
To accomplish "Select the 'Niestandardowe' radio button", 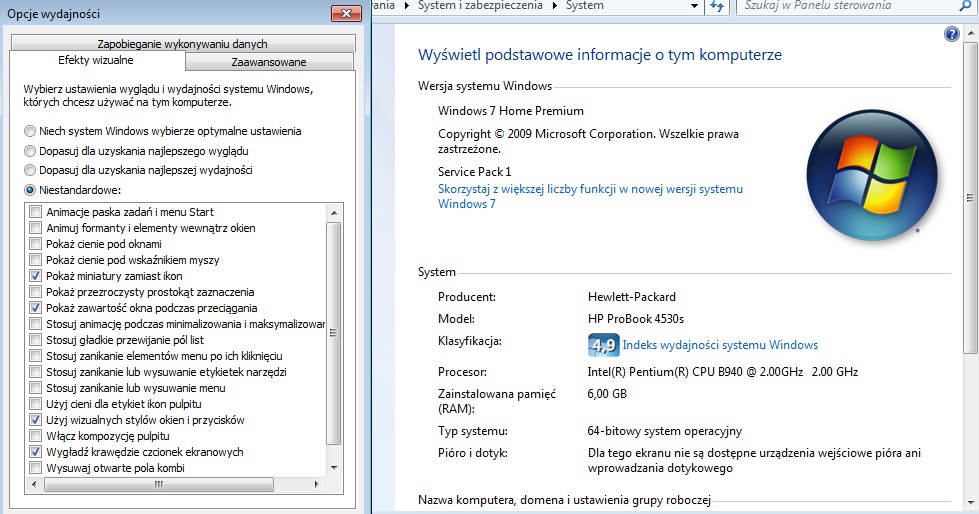I will (30, 190).
